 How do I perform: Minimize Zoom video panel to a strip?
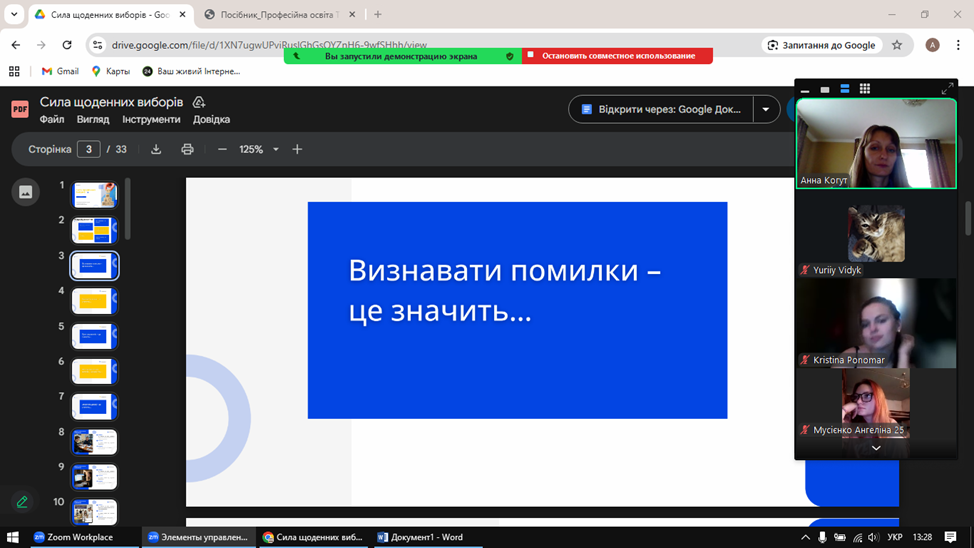point(805,89)
